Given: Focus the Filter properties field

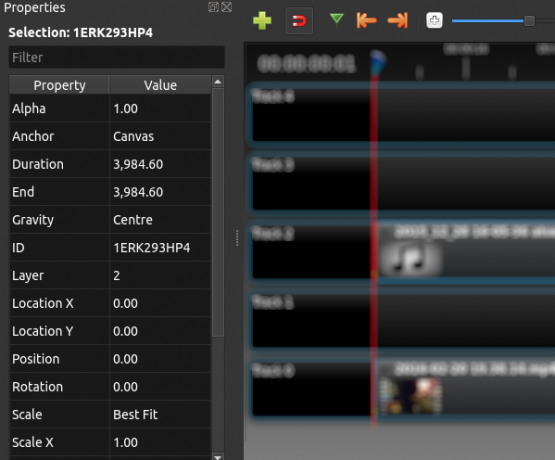Looking at the screenshot, I should click(x=116, y=57).
